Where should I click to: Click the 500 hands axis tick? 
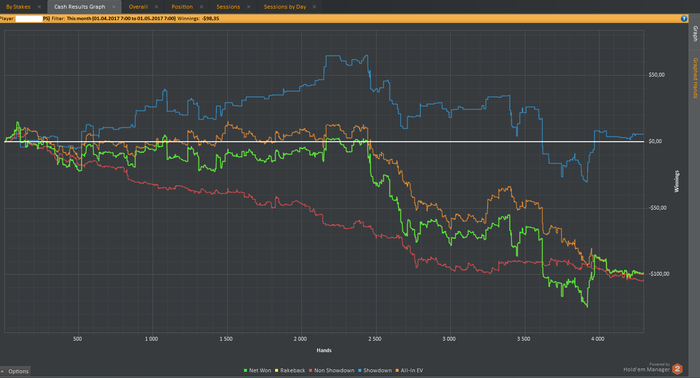click(77, 339)
